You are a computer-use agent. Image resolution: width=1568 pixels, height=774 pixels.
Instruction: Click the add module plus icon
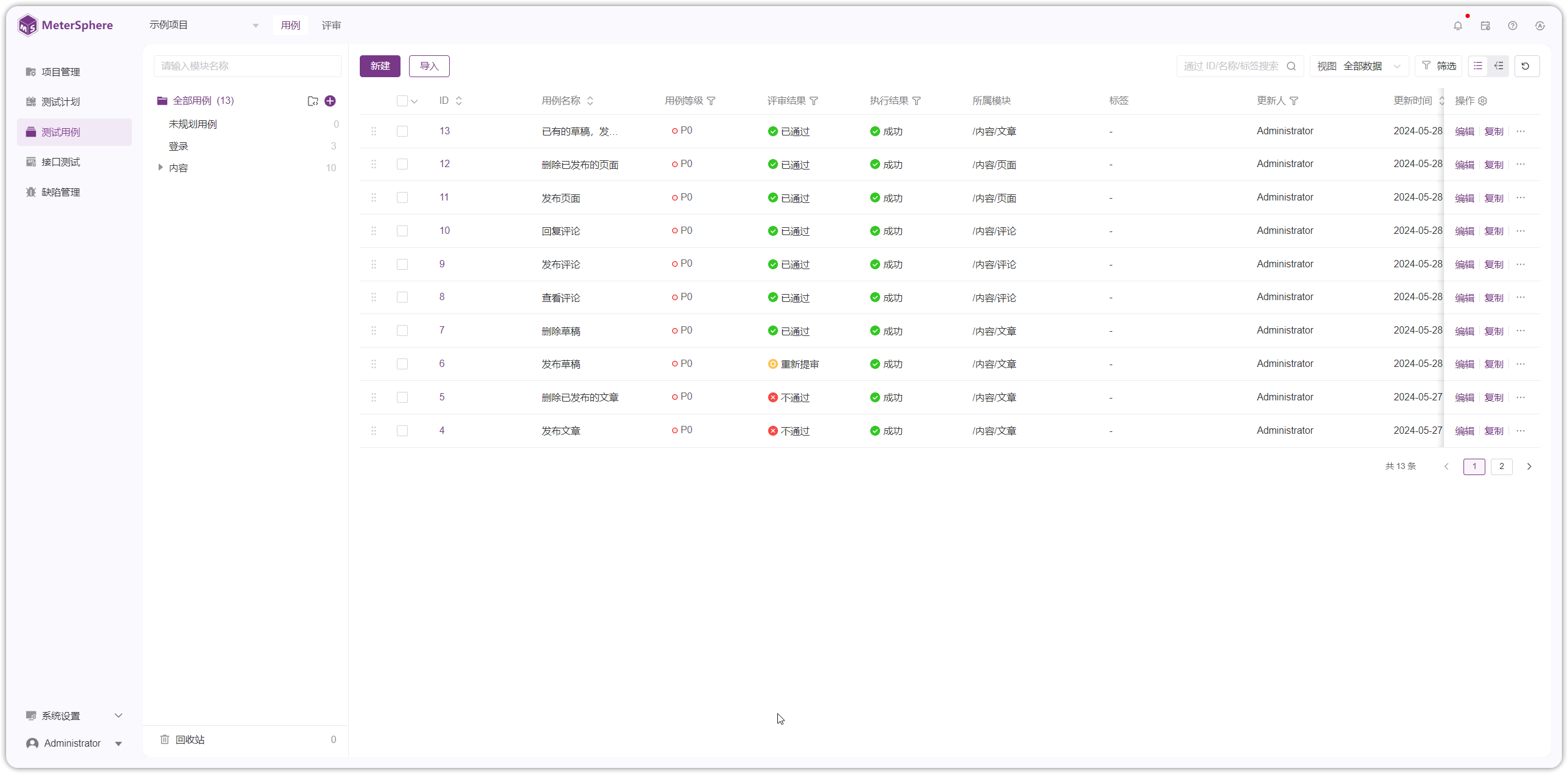click(330, 101)
